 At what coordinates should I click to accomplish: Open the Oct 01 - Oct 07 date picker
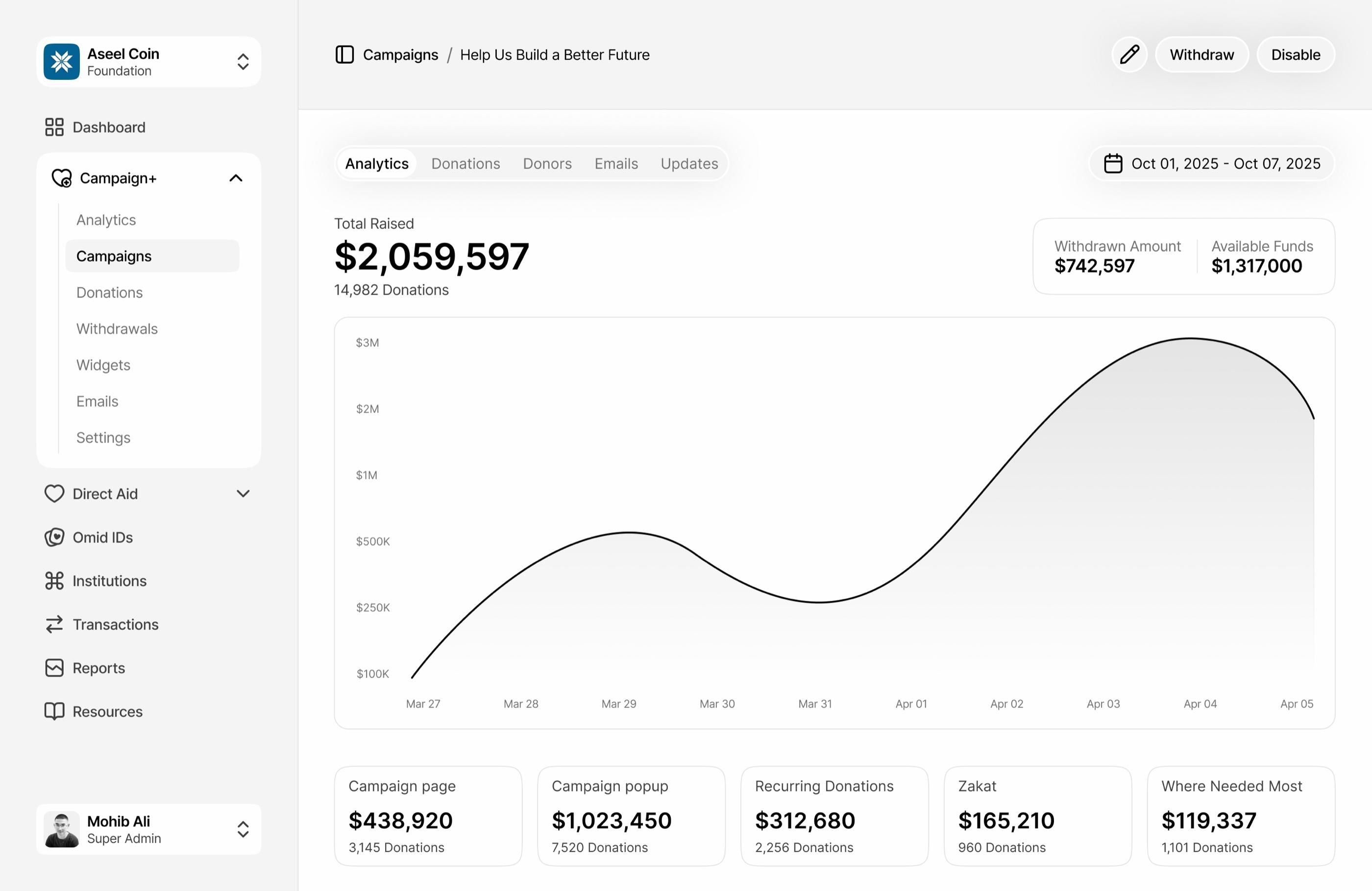coord(1212,164)
